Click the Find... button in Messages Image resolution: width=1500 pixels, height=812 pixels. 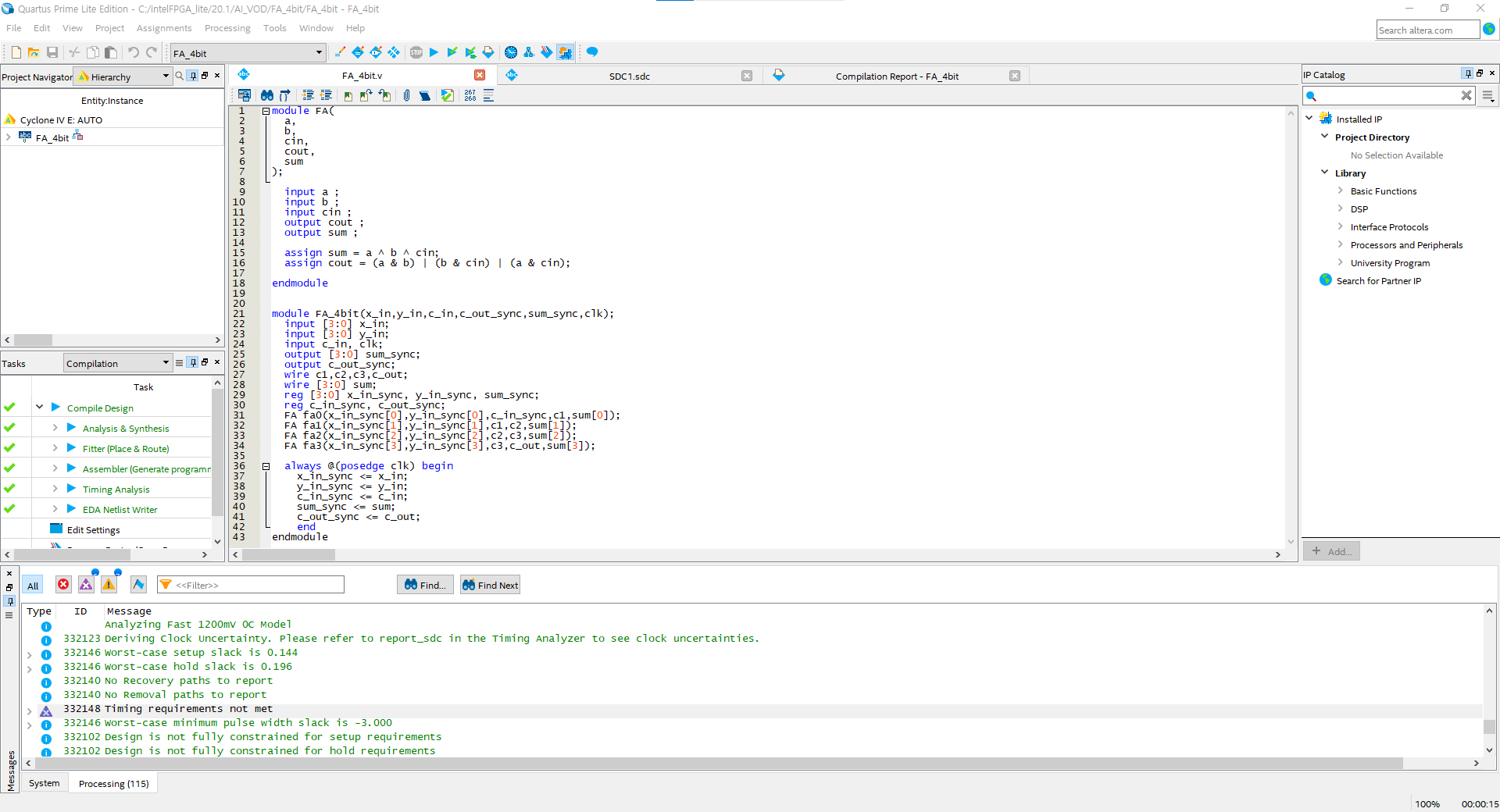(426, 585)
